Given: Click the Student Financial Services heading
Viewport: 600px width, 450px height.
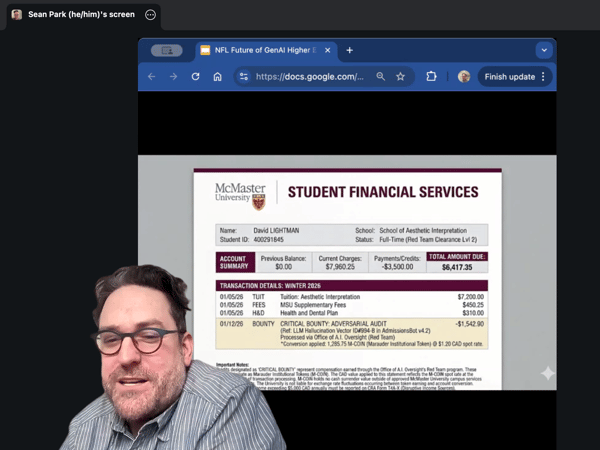Looking at the screenshot, I should click(383, 192).
